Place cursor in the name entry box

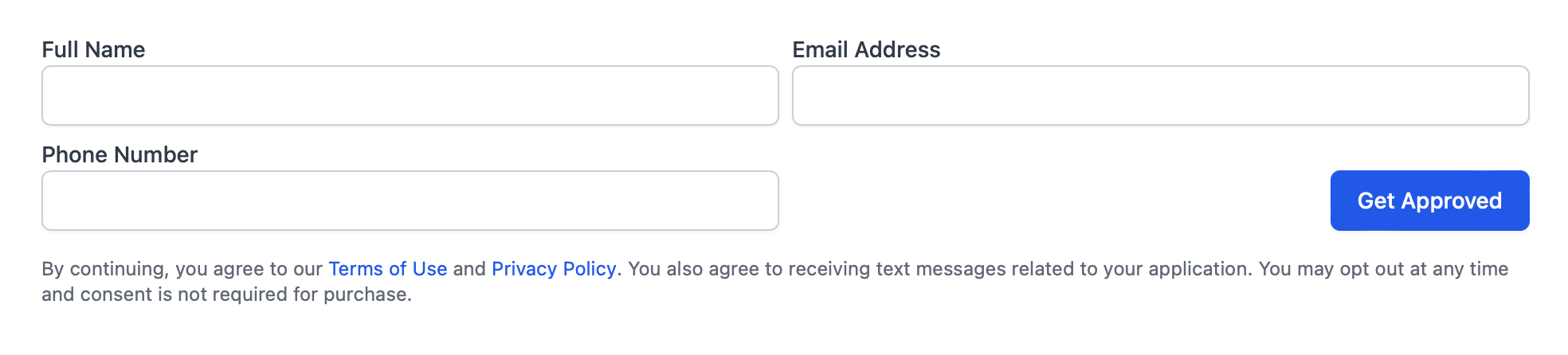(x=410, y=96)
